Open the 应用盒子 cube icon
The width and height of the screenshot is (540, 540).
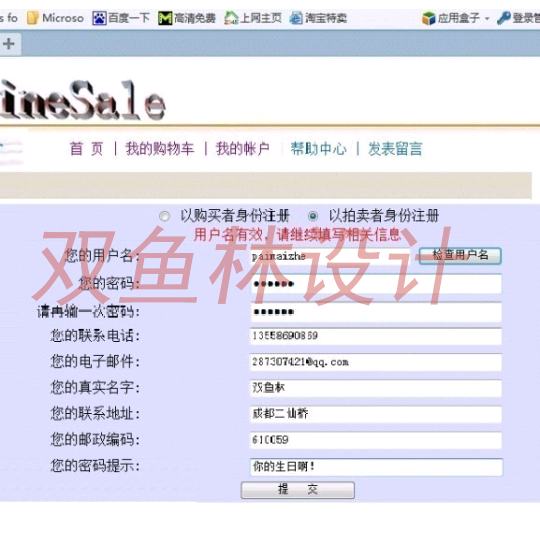click(428, 18)
